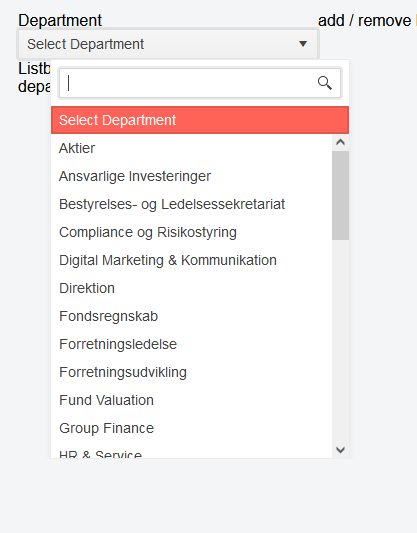Viewport: 417px width, 533px height.
Task: Click the add / remove link
Action: coord(364,20)
